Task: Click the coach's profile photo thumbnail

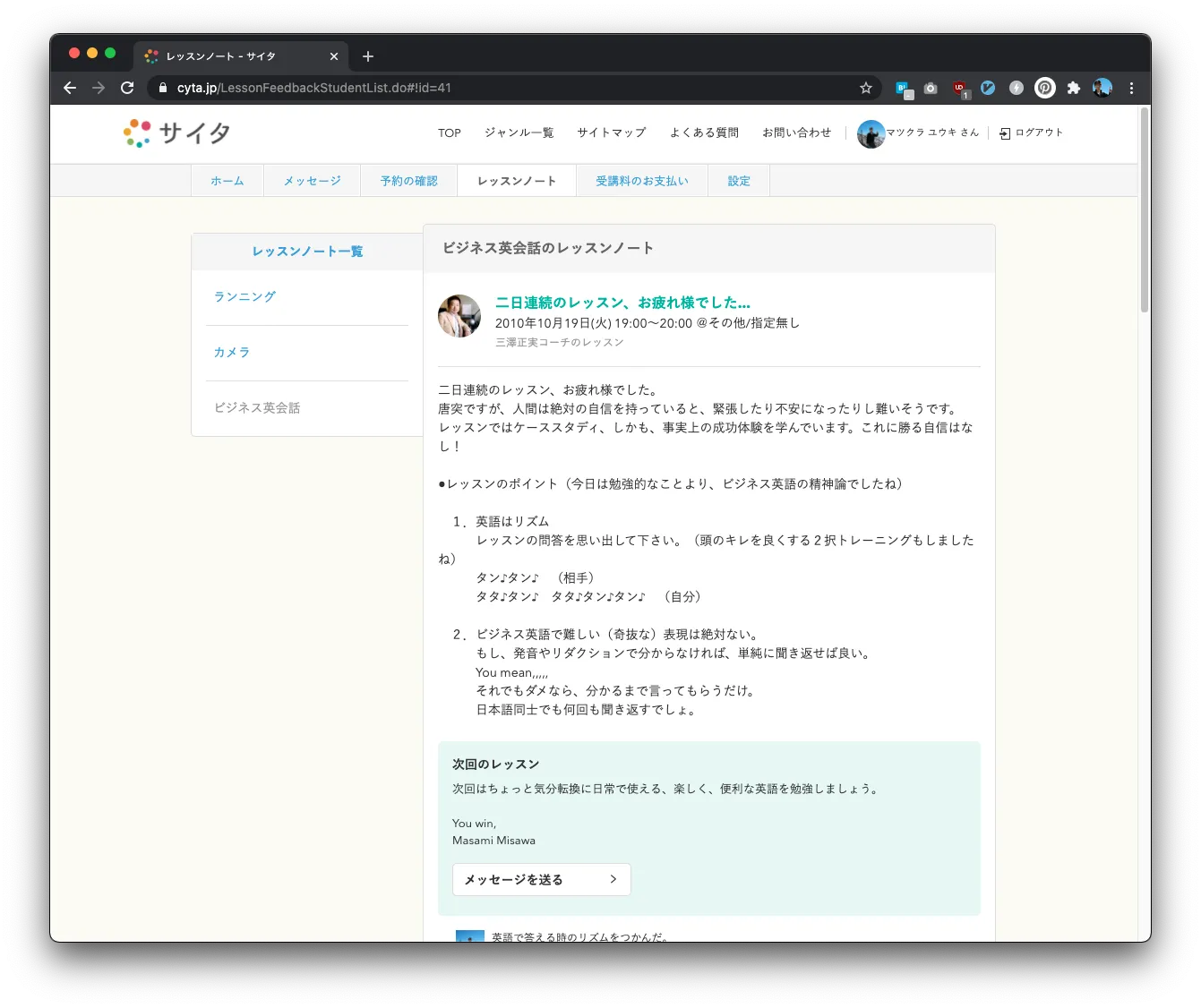Action: point(459,316)
